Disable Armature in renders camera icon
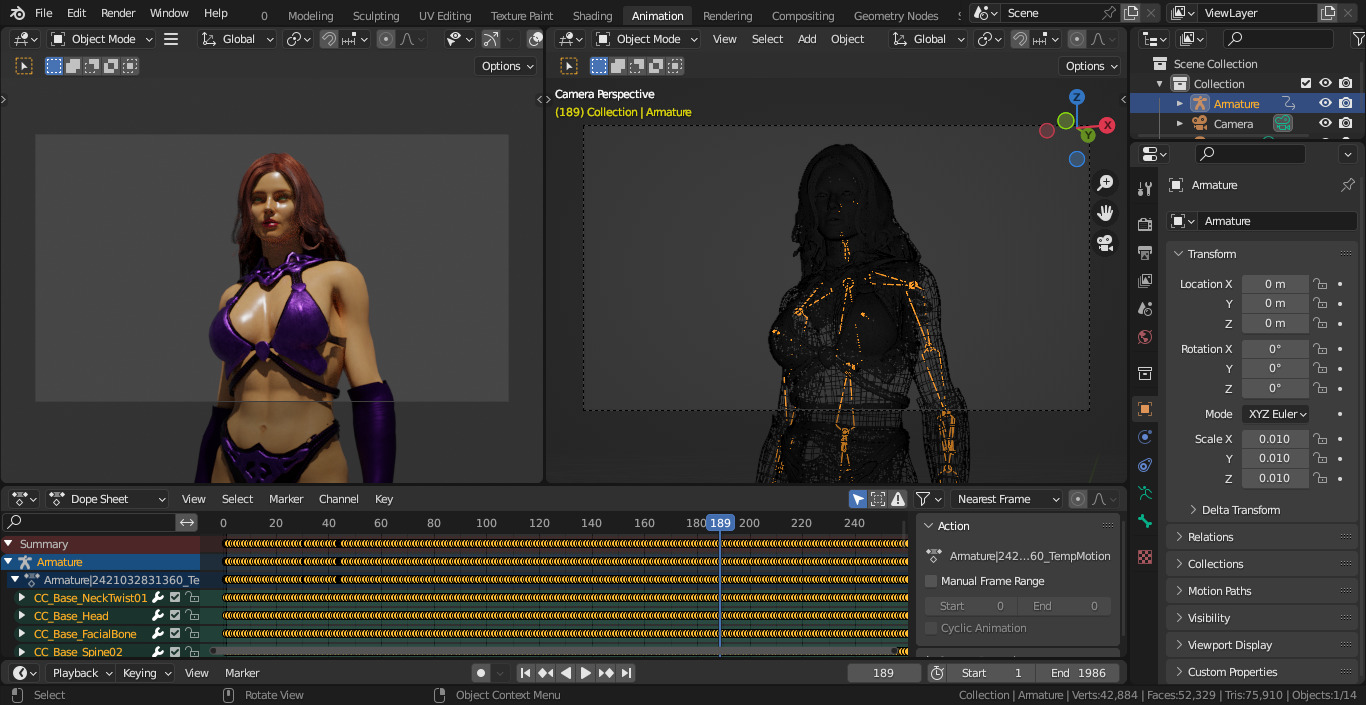Viewport: 1366px width, 705px height. [1346, 103]
